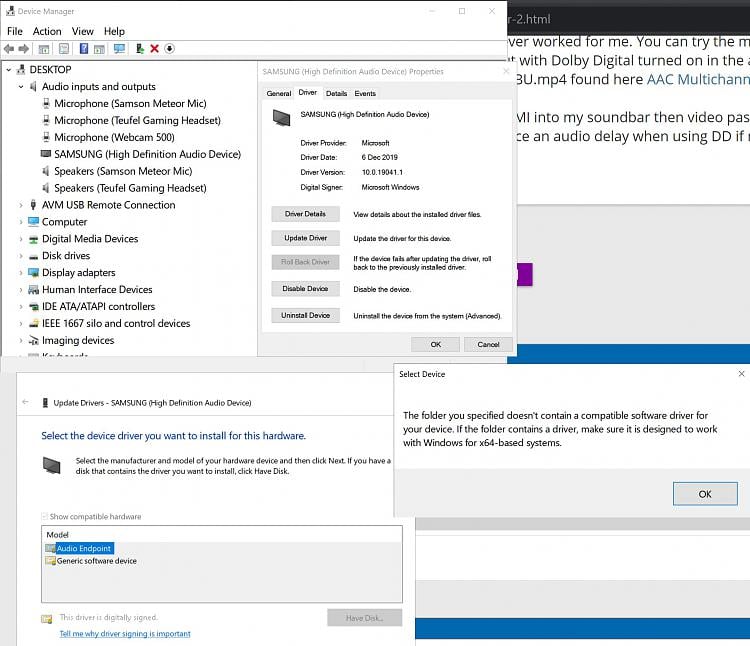This screenshot has height=646, width=750.
Task: Click the Display adapters category icon
Action: pyautogui.click(x=33, y=273)
